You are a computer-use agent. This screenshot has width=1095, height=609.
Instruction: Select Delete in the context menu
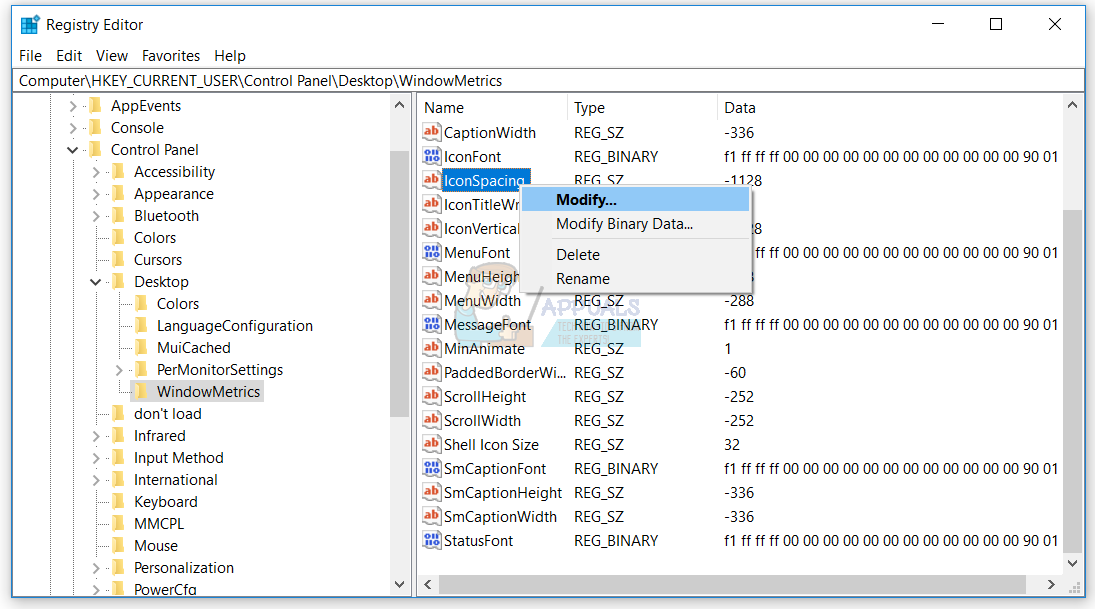(578, 255)
